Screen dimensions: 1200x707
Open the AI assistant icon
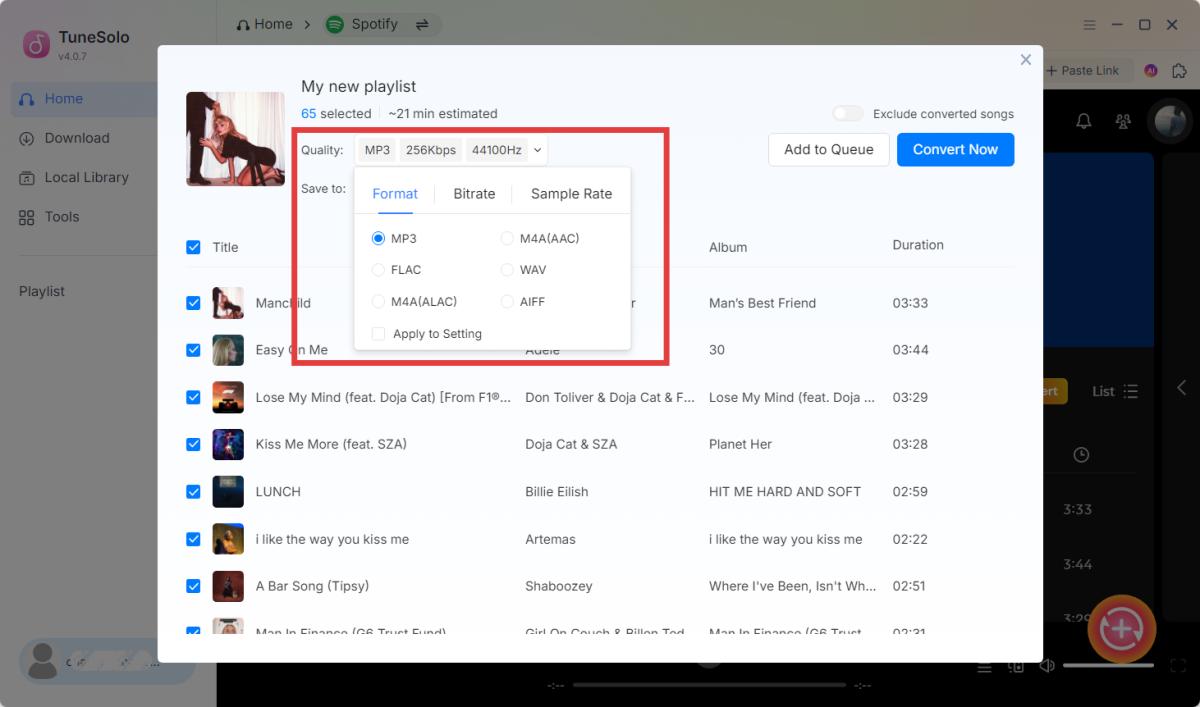tap(1151, 70)
